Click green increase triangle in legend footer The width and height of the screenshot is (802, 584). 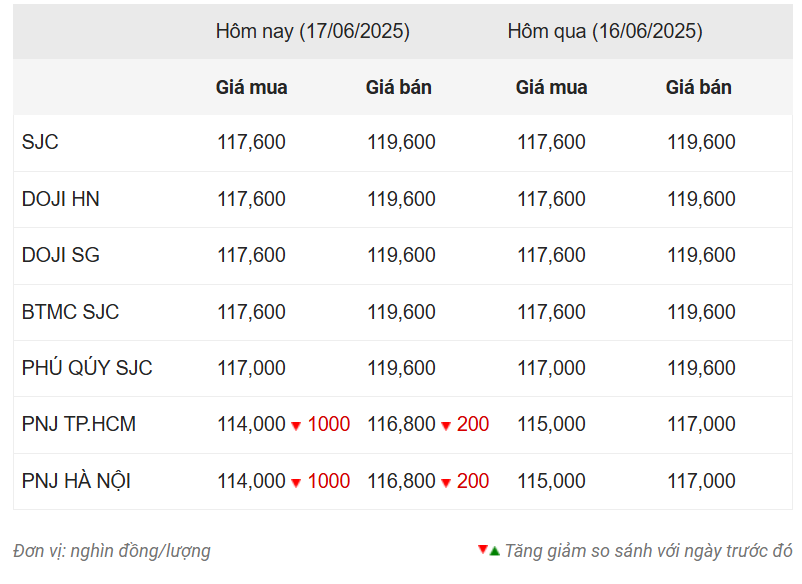494,551
